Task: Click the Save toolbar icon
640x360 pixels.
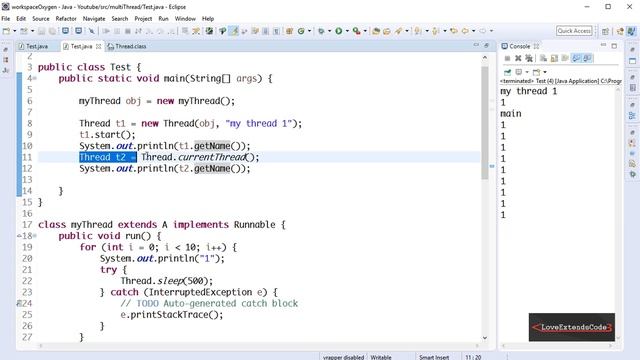Action: (x=41, y=31)
